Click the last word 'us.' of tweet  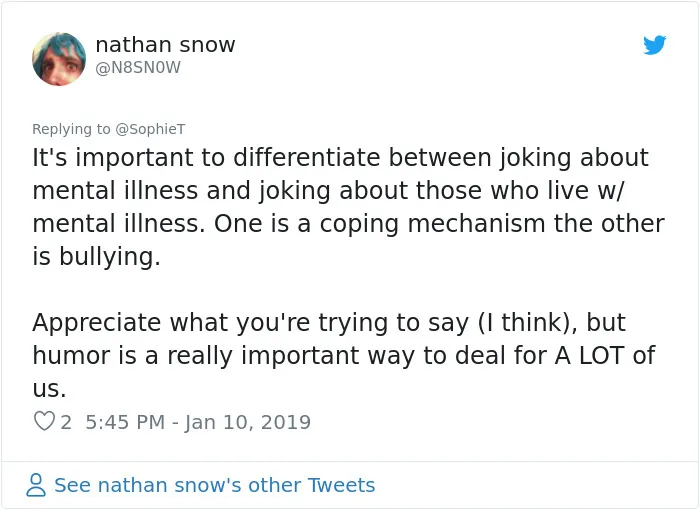50,389
